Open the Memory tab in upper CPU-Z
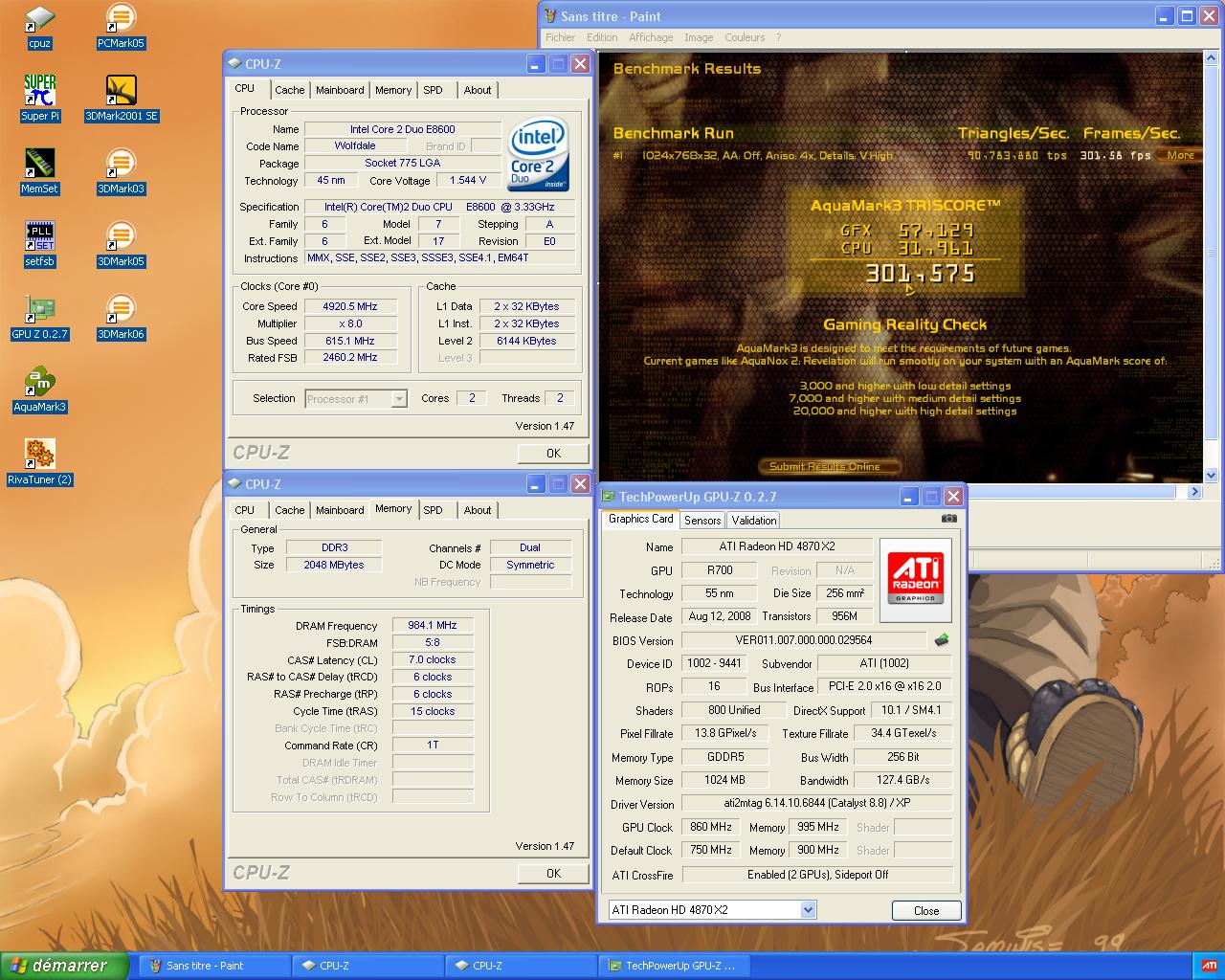 [393, 90]
